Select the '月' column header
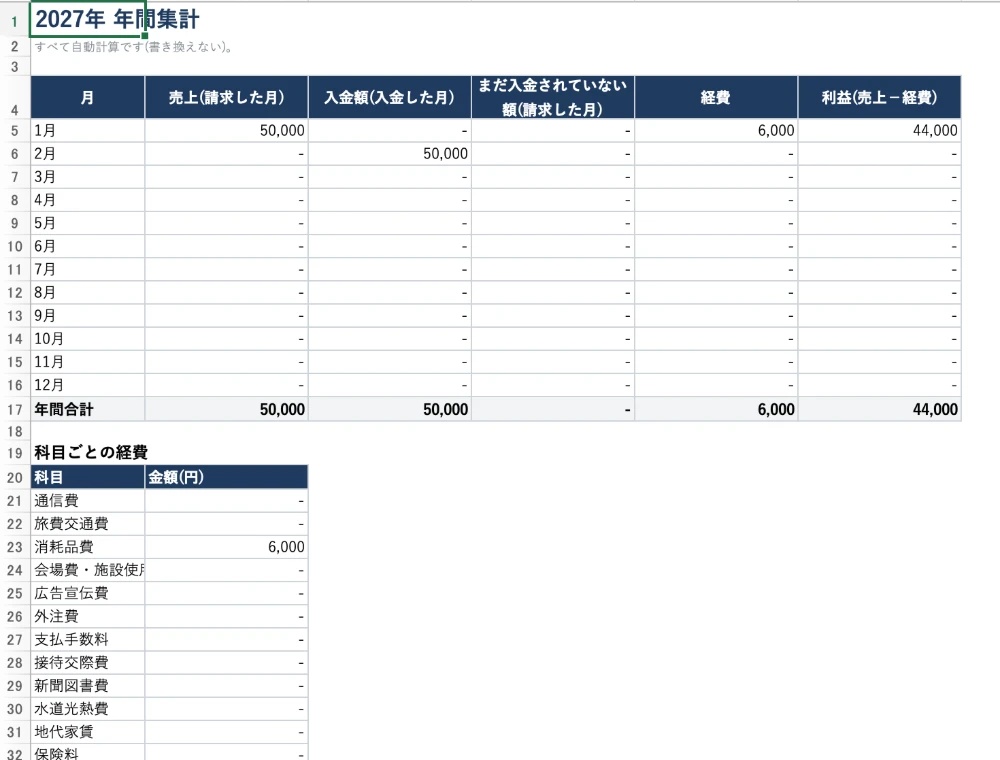The width and height of the screenshot is (1000, 760). click(x=87, y=98)
